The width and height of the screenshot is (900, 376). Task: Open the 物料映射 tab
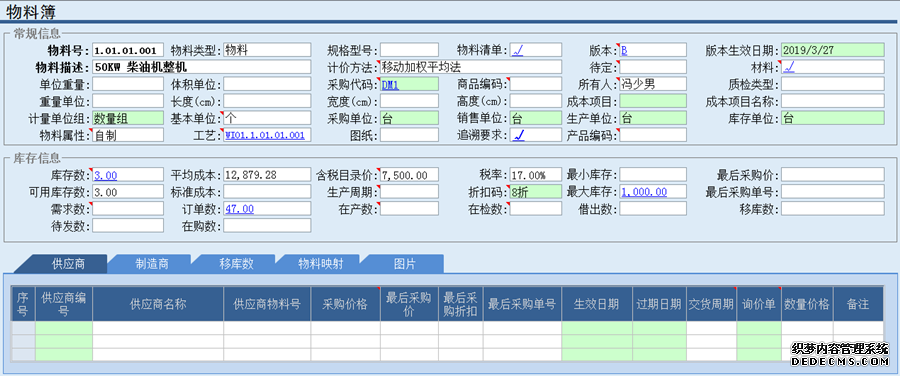pyautogui.click(x=320, y=264)
